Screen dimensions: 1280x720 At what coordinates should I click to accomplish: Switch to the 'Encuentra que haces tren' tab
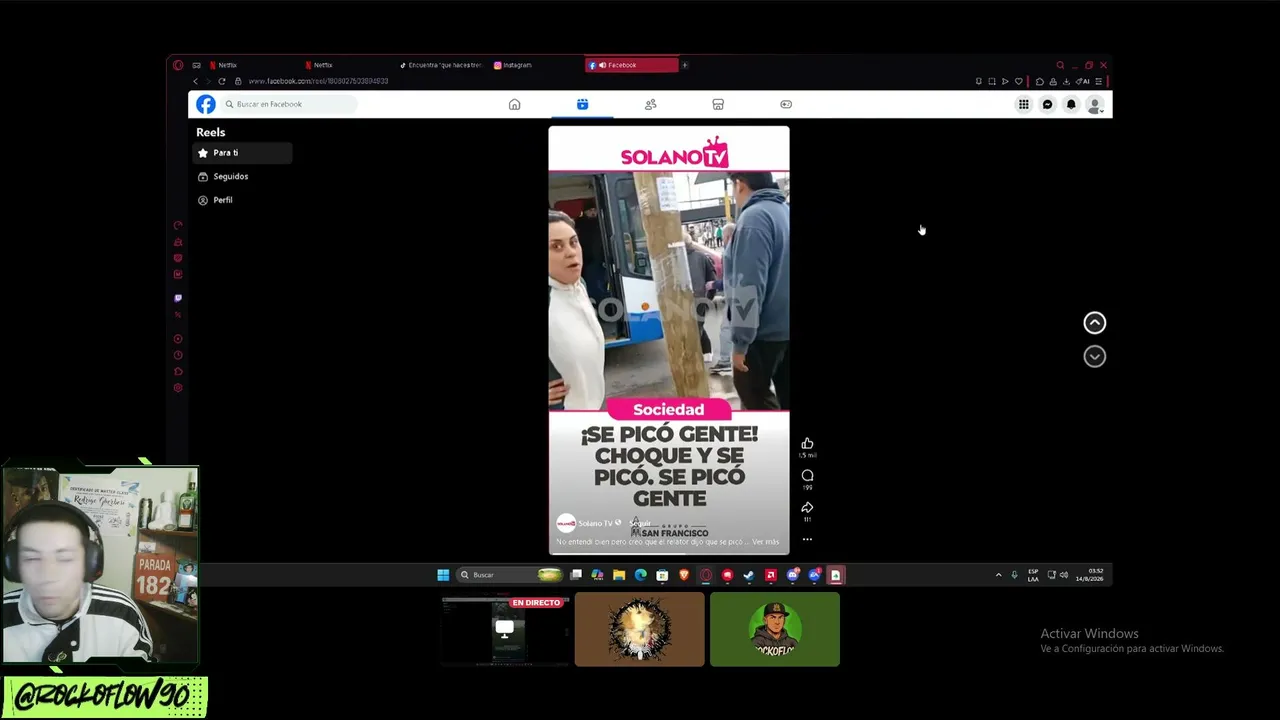point(440,65)
